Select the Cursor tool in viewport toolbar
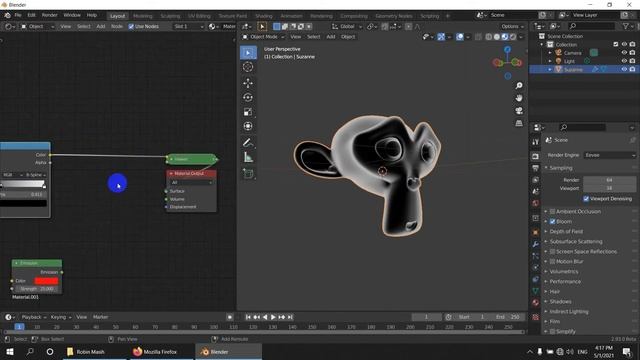Screen dimensions: 640x360 tap(248, 67)
